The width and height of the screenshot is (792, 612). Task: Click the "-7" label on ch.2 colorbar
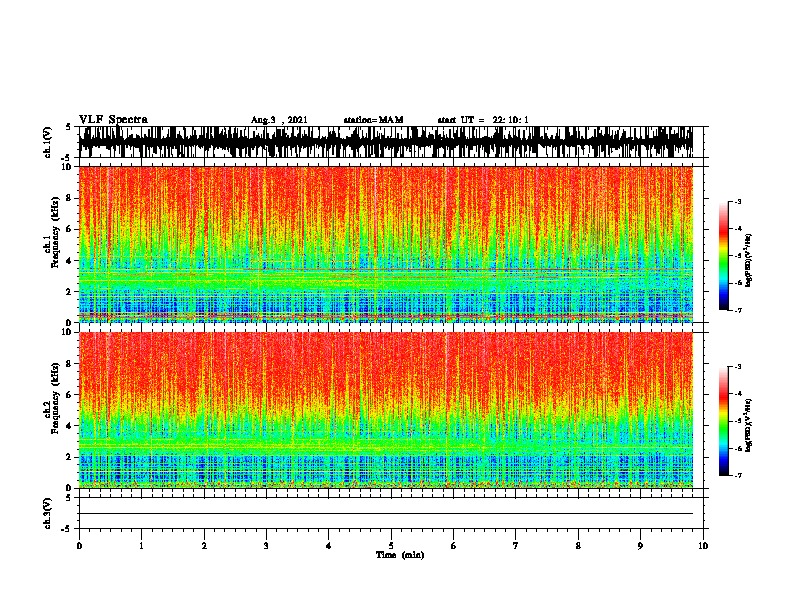737,476
